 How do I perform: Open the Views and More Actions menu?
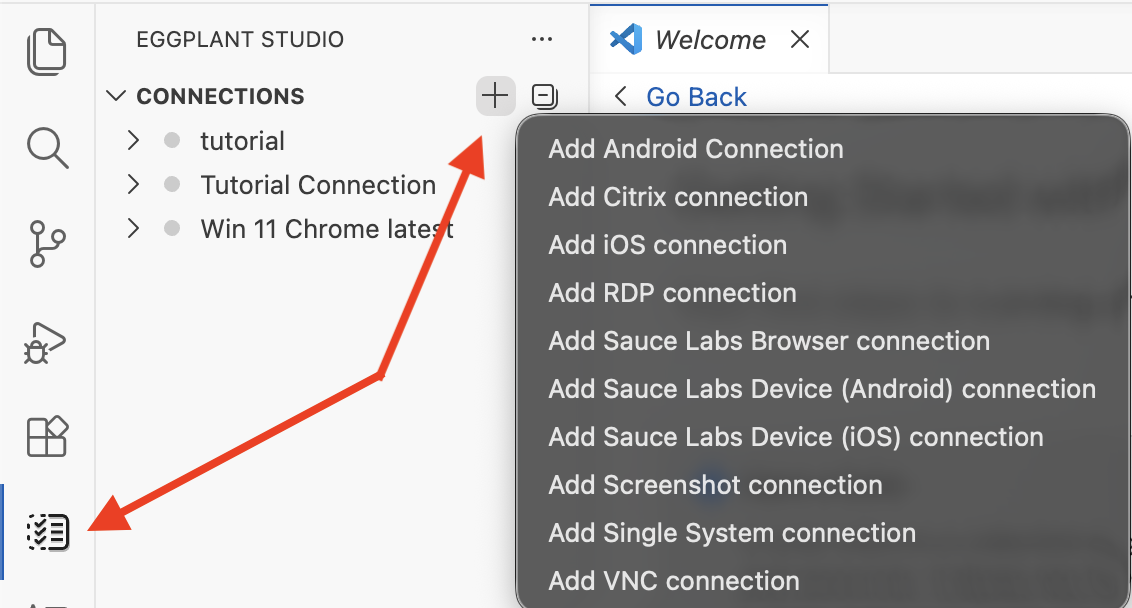pyautogui.click(x=542, y=39)
